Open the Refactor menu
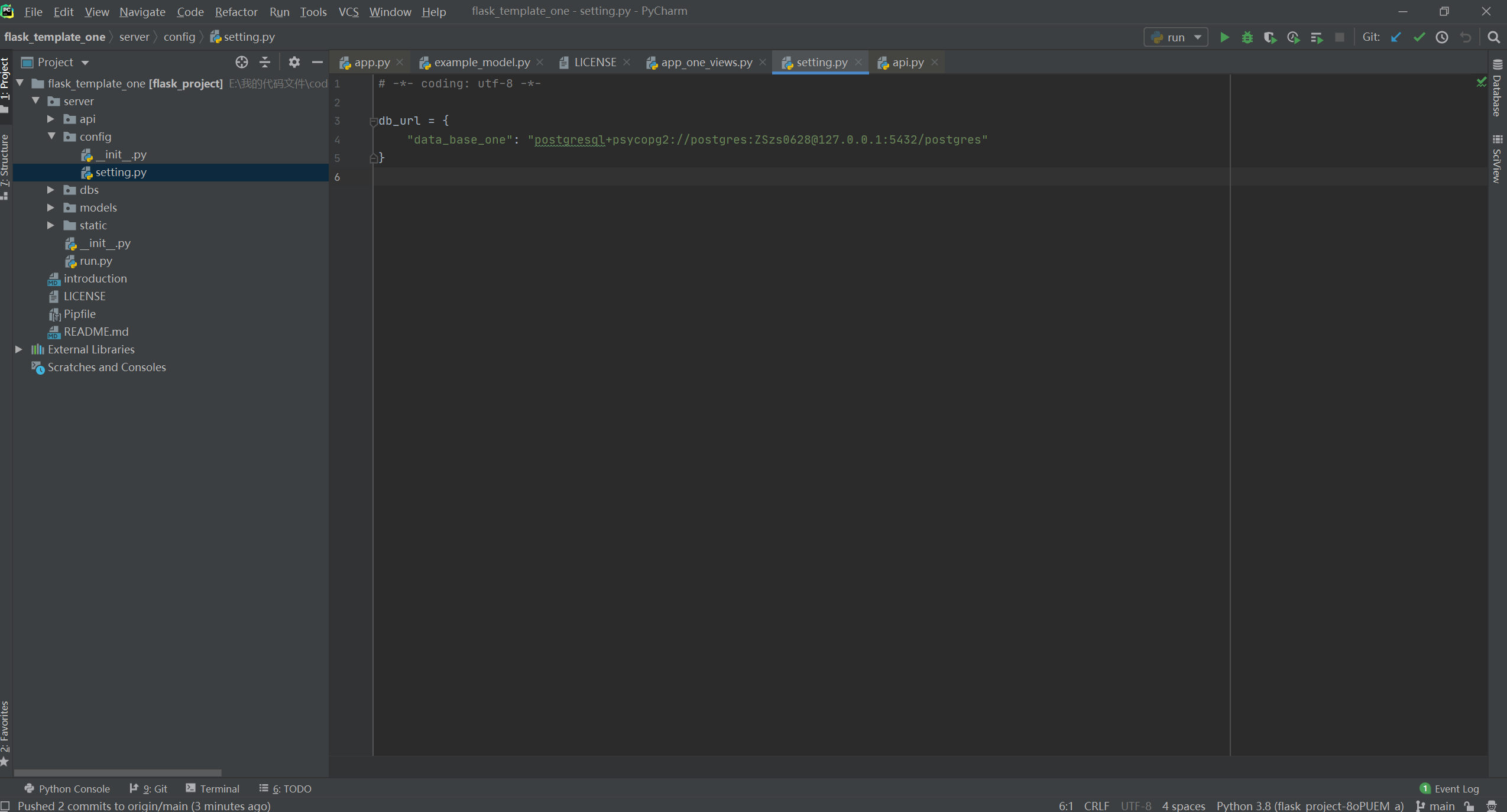Viewport: 1507px width, 812px height. point(236,12)
